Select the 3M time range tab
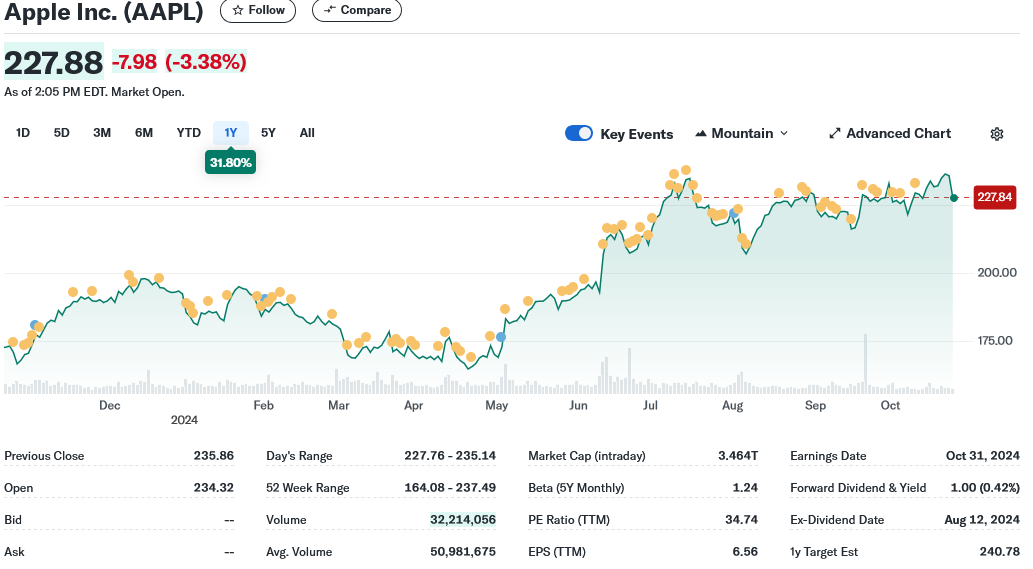1033x569 pixels. (101, 133)
